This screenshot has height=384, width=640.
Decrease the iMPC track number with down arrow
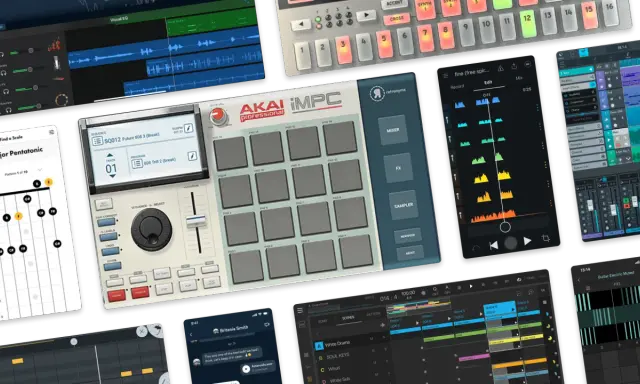click(113, 176)
